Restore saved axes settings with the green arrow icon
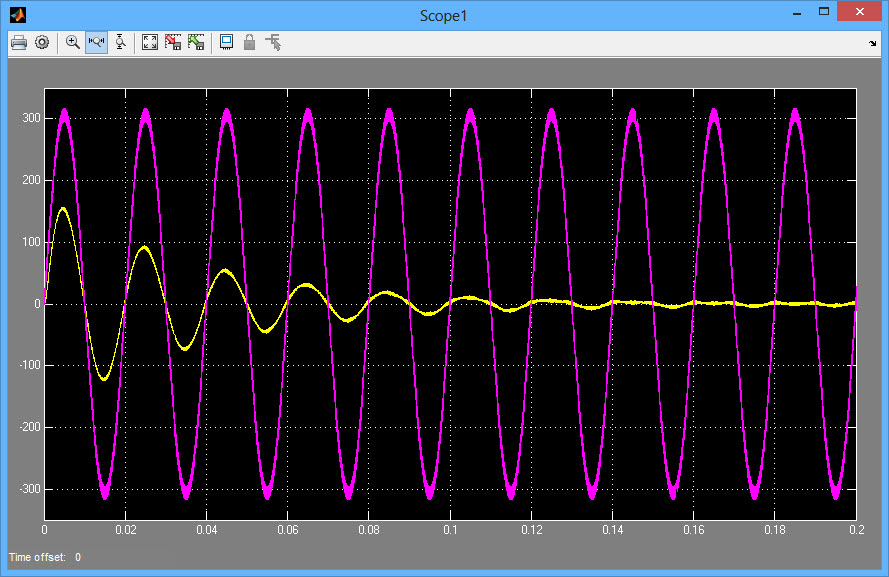889x577 pixels. tap(196, 43)
